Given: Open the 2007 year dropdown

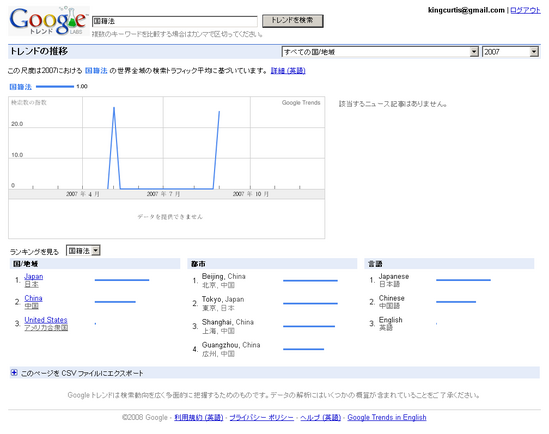Looking at the screenshot, I should pyautogui.click(x=510, y=52).
